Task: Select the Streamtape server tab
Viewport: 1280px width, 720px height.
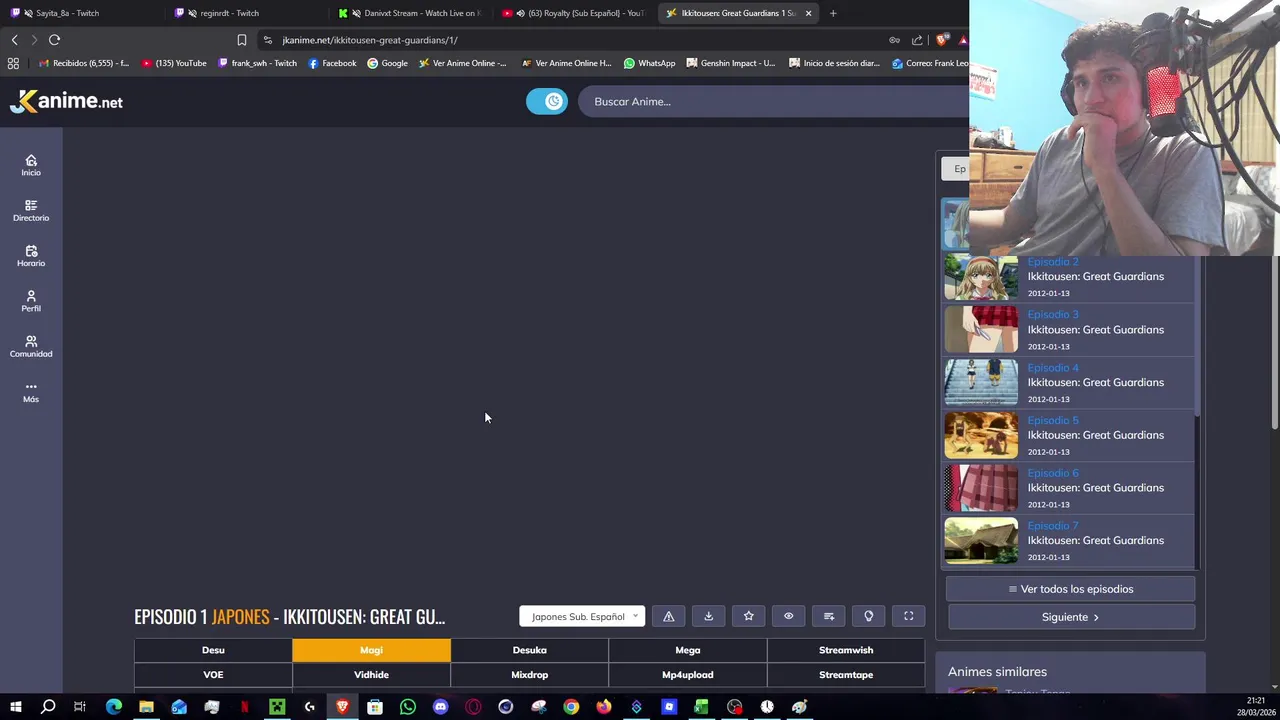Action: [x=846, y=675]
